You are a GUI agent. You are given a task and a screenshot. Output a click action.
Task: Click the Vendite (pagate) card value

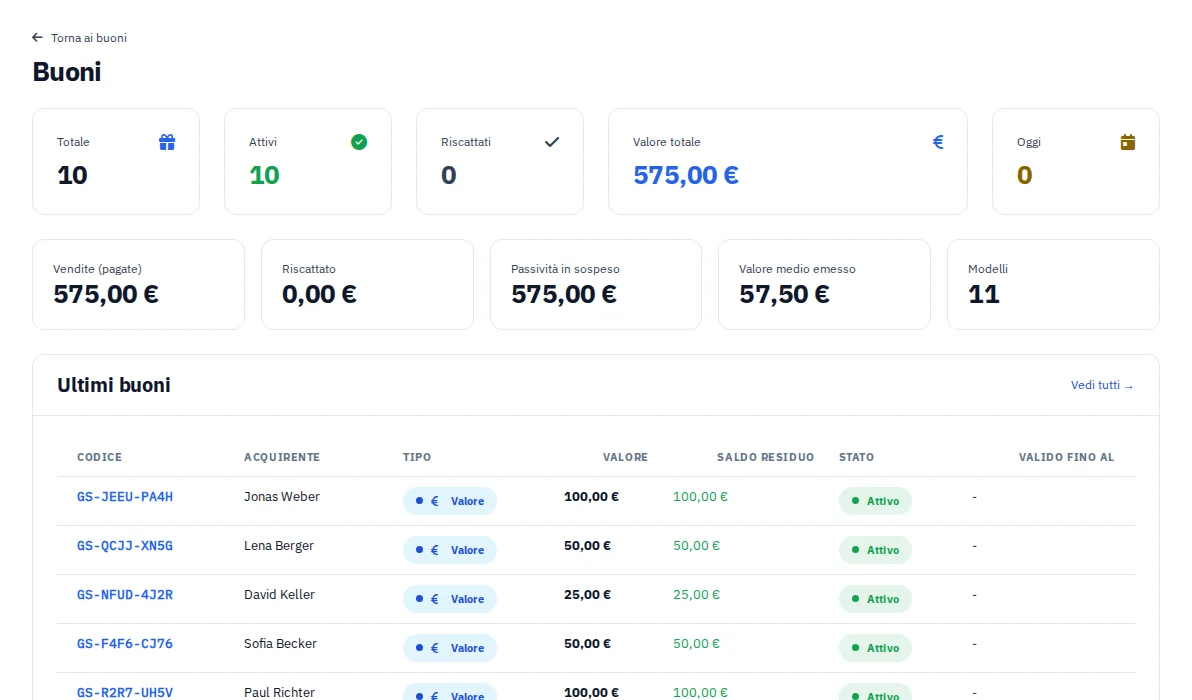click(106, 294)
